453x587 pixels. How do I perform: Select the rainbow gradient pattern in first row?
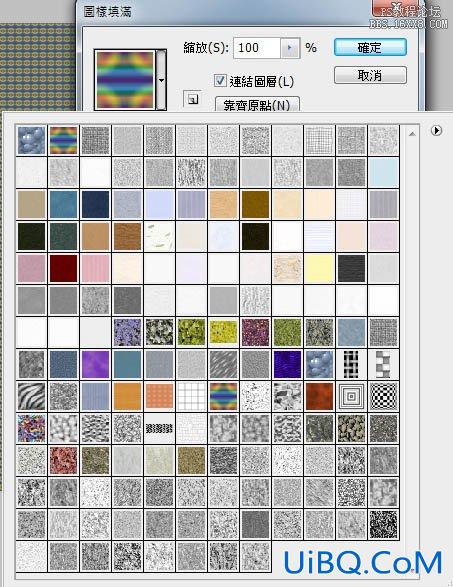tap(63, 141)
